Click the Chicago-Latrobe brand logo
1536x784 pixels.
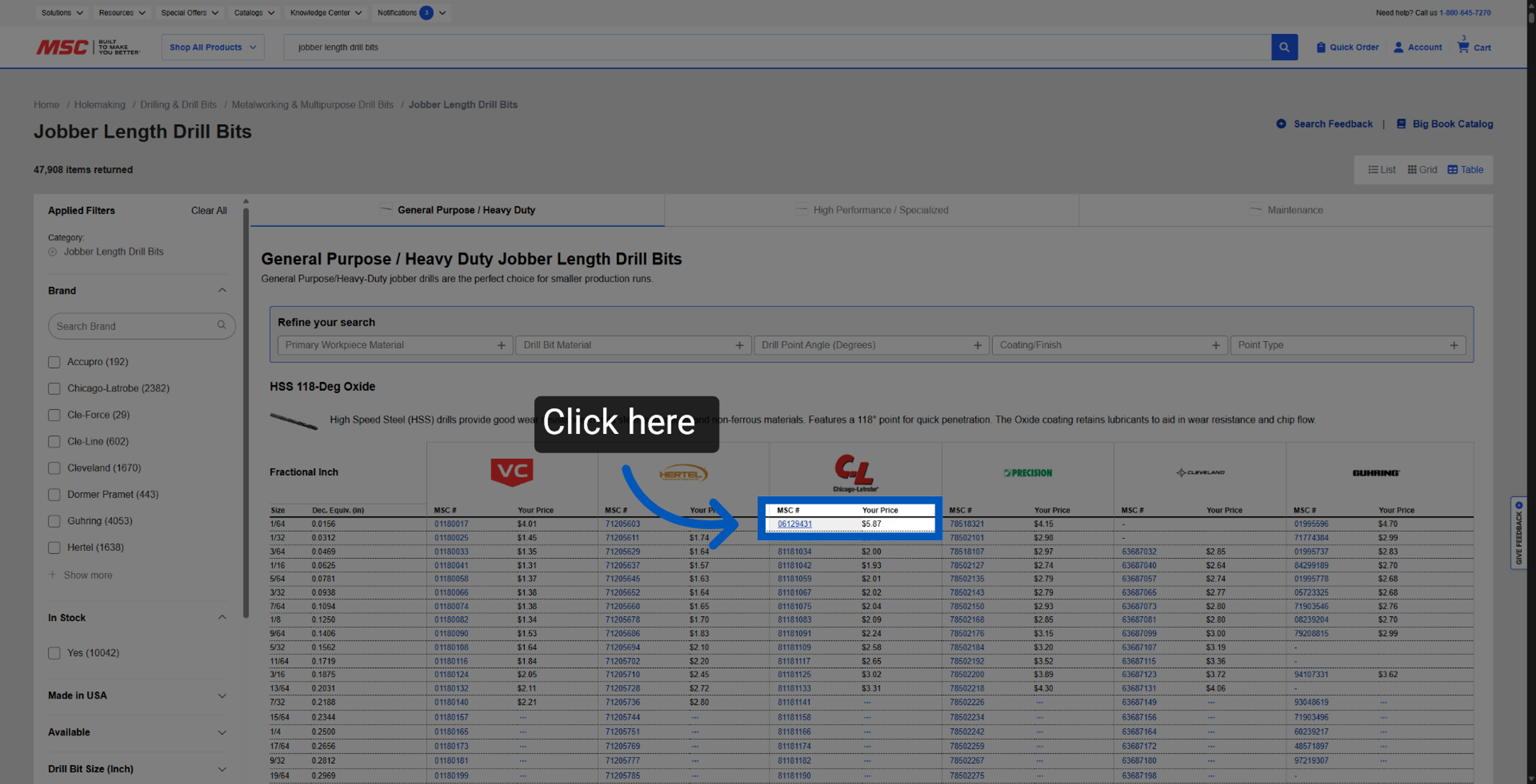coord(855,473)
